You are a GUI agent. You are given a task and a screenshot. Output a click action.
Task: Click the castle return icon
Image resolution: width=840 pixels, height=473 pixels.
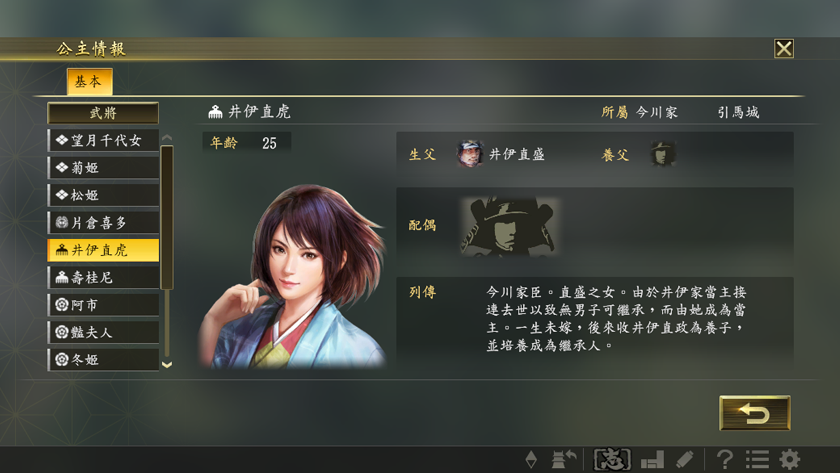pos(564,460)
